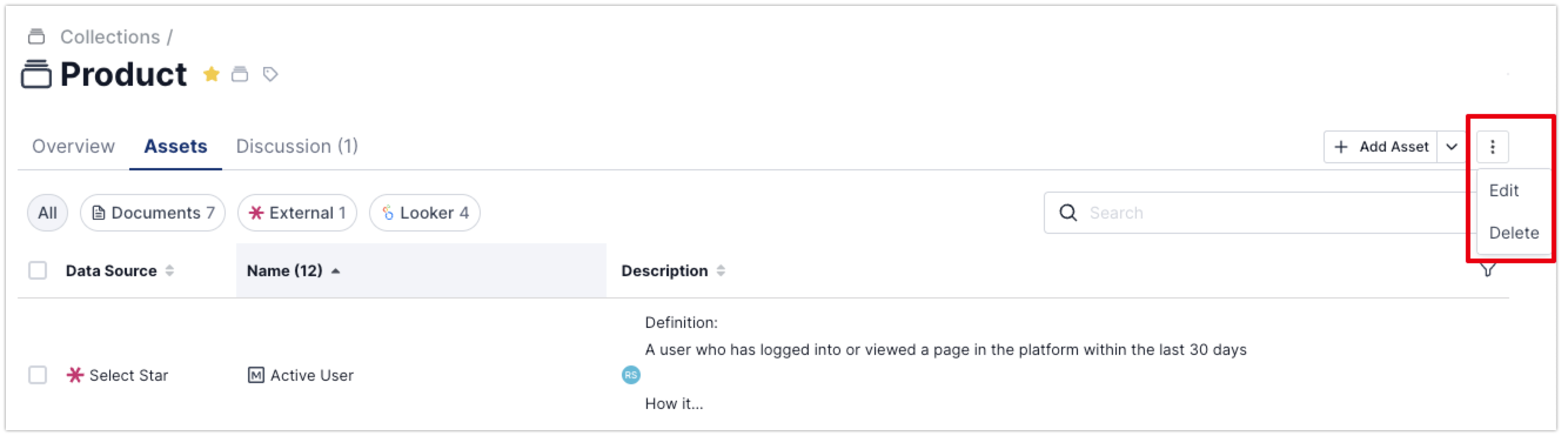Check the select-all checkbox in header
This screenshot has height=436, width=1568.
point(38,270)
